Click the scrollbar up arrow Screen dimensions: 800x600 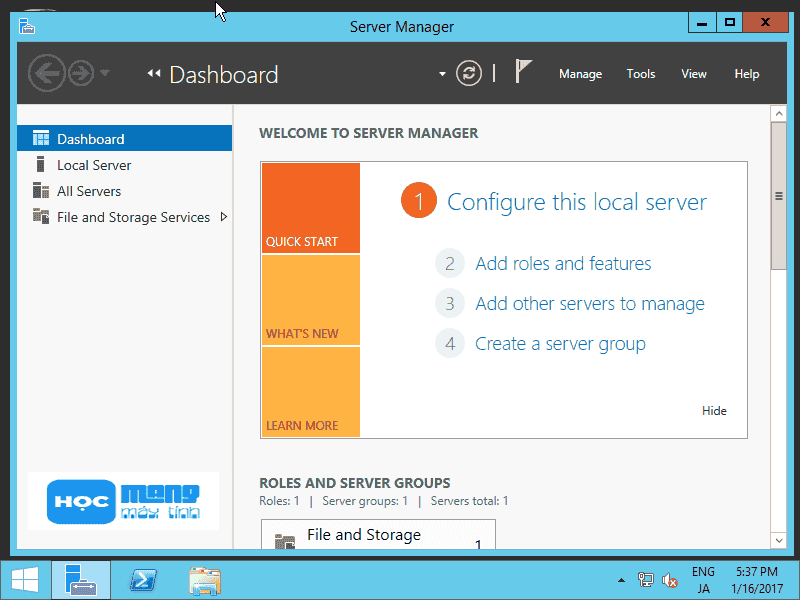click(x=779, y=114)
